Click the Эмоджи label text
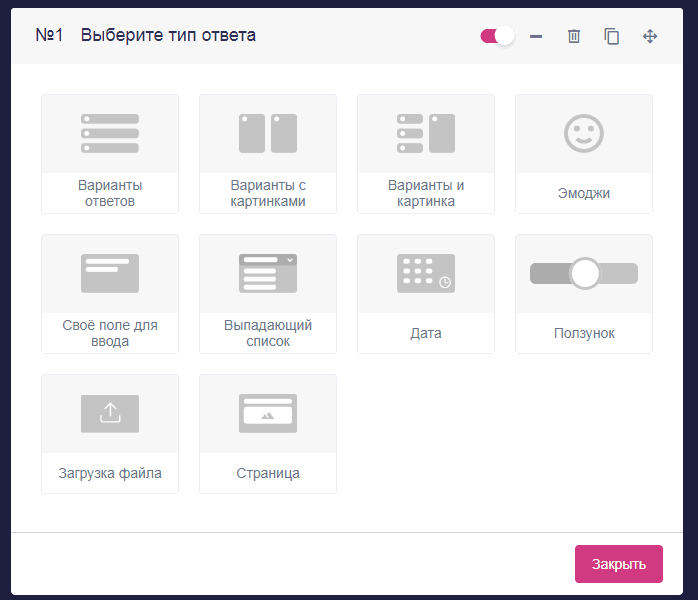 (x=584, y=193)
